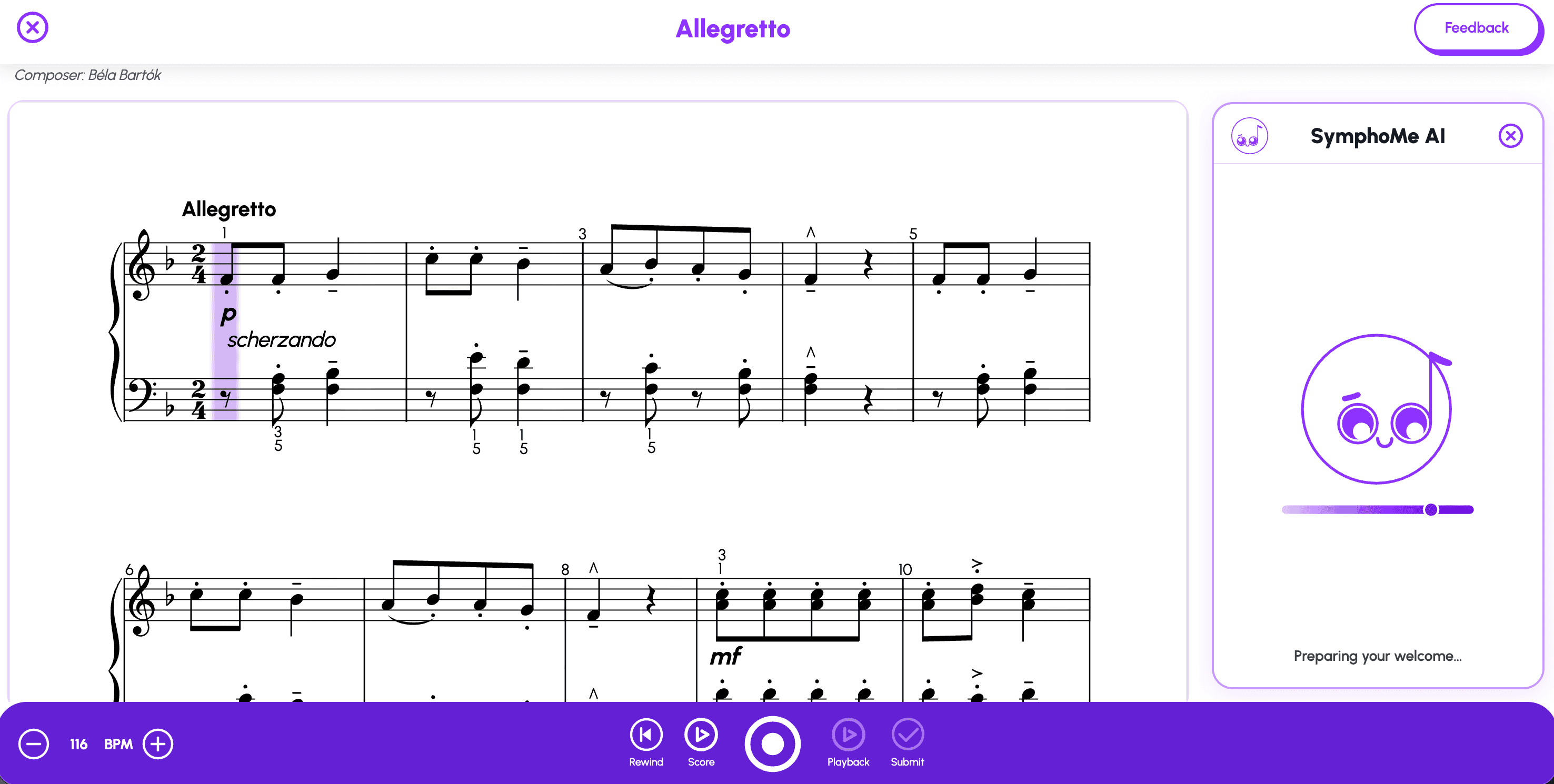
Task: Close the Allegretto piece view
Action: coord(33,28)
